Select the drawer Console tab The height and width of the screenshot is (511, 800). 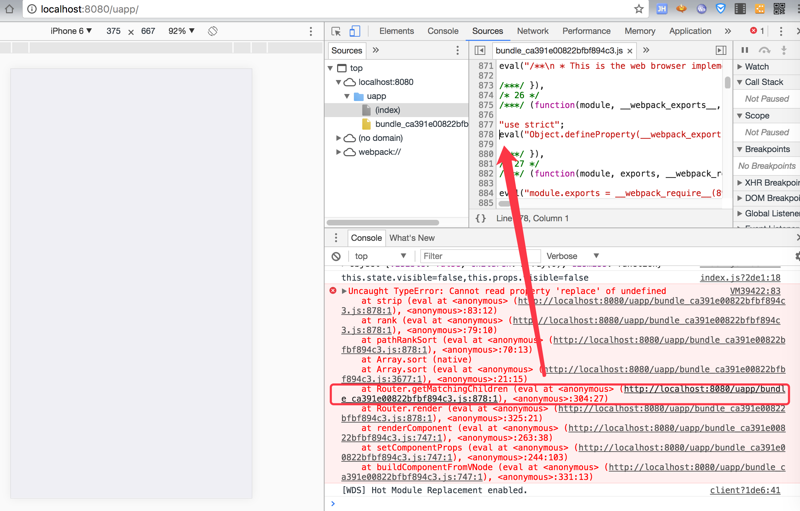(366, 238)
